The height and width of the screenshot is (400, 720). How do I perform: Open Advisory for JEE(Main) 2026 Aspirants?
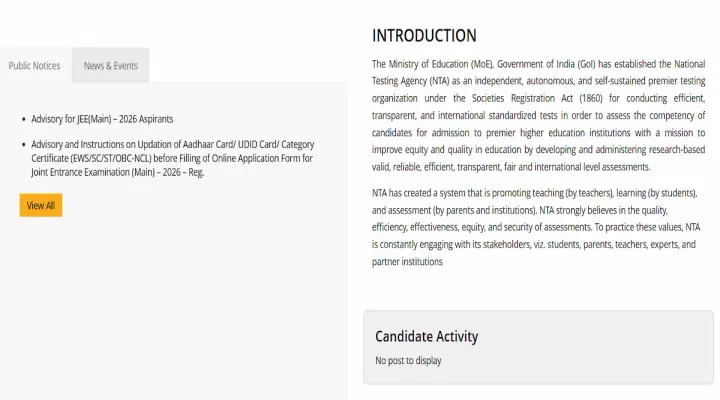coord(102,119)
